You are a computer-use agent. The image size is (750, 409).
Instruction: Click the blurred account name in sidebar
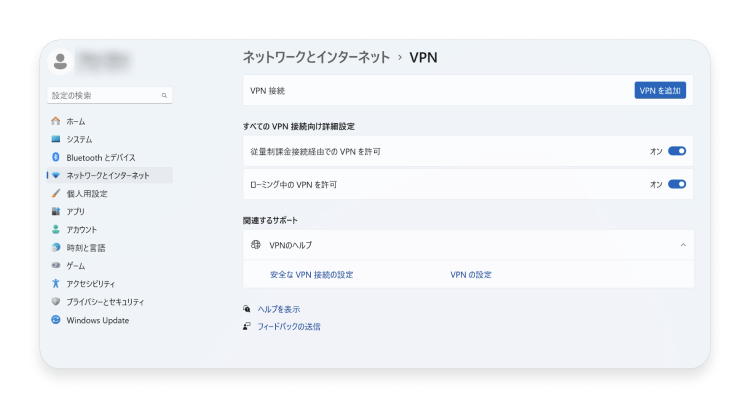coord(103,61)
